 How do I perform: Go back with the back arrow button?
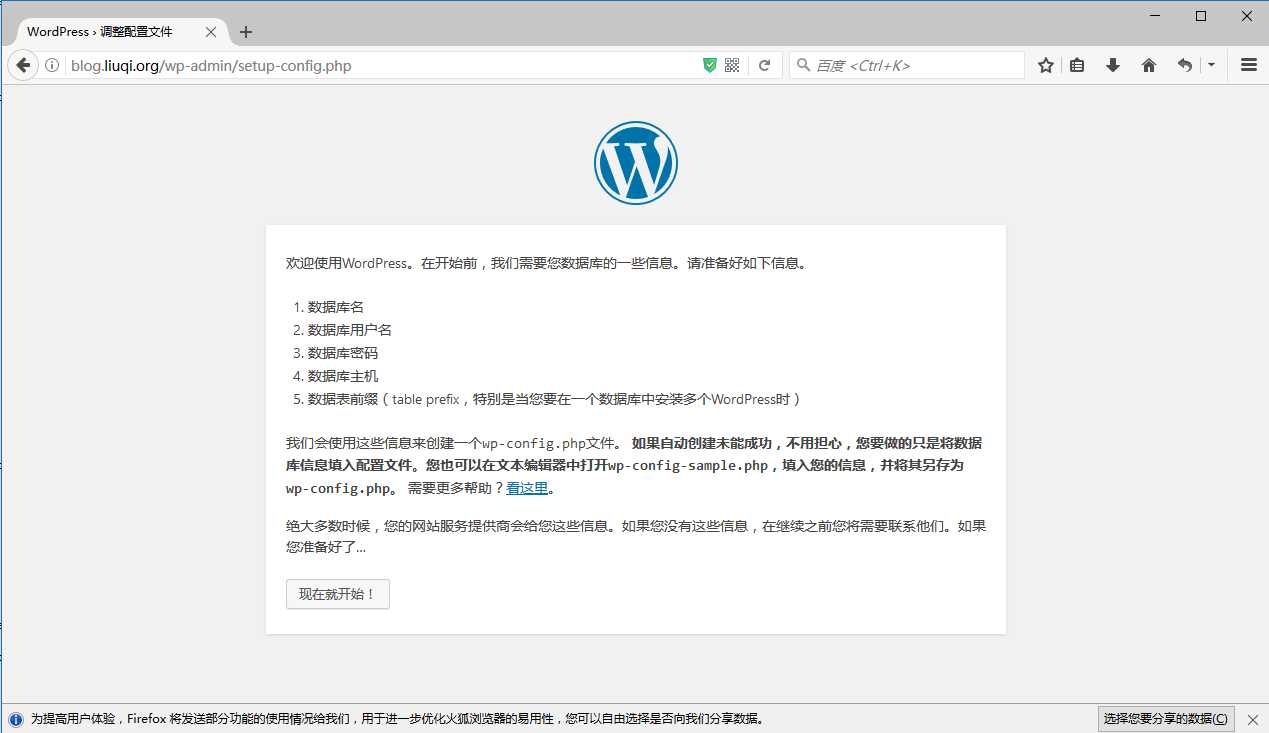click(x=23, y=66)
